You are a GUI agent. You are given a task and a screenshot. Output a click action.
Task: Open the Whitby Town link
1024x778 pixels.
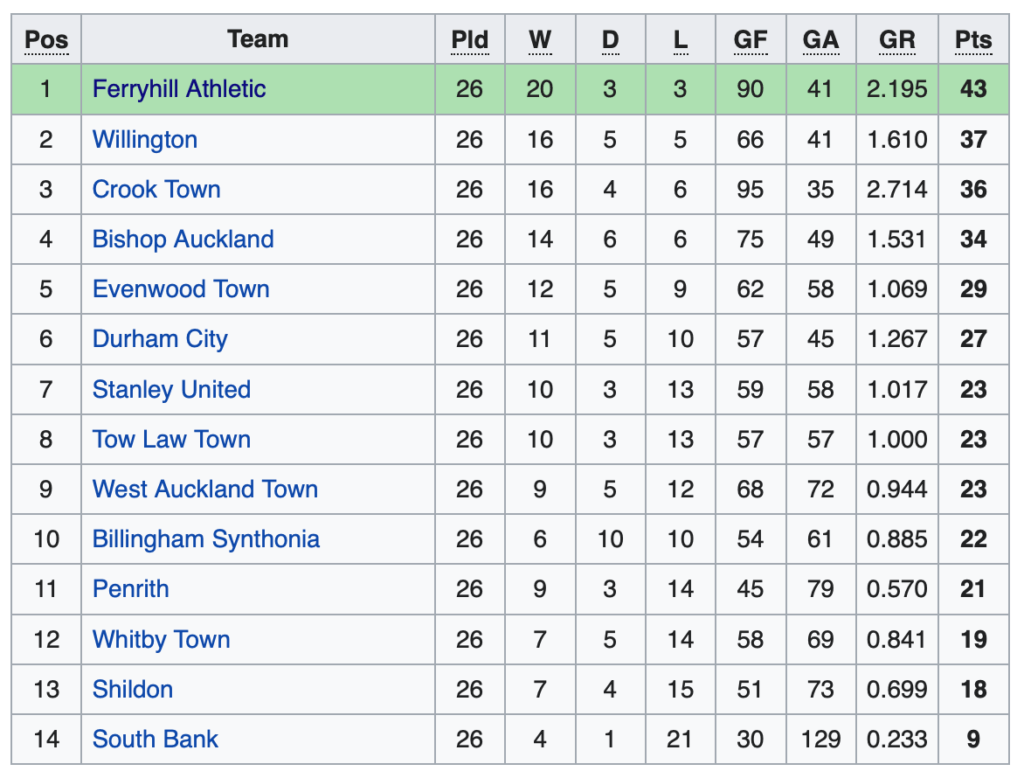pyautogui.click(x=161, y=640)
